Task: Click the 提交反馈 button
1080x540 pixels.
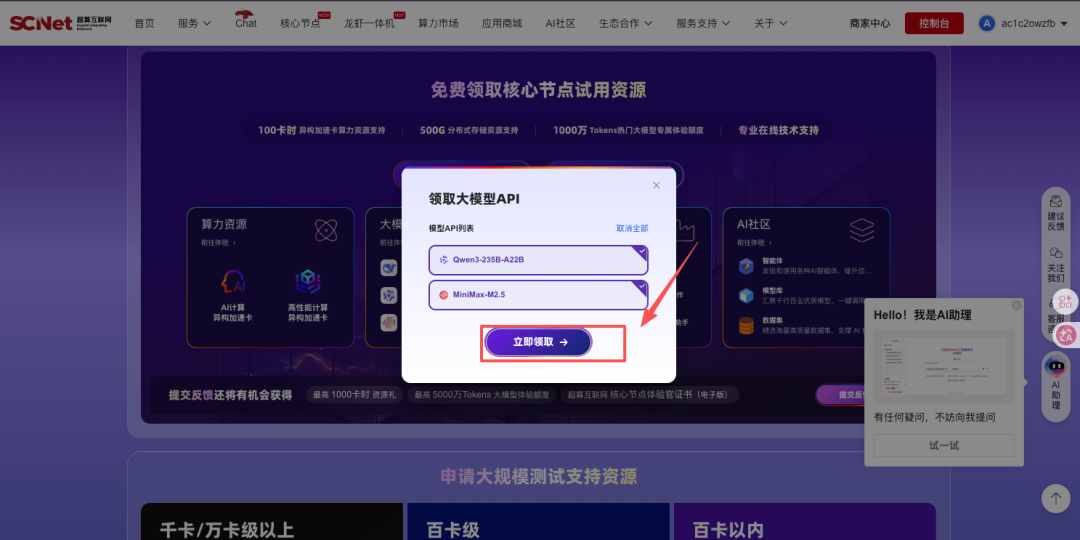Action: 840,395
